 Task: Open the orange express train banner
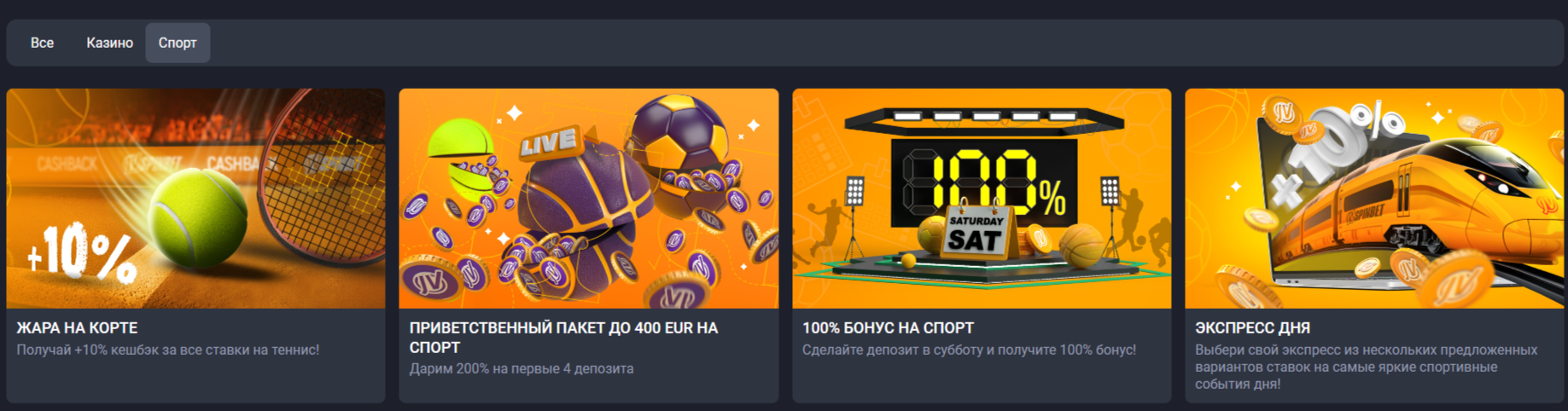tap(1374, 198)
